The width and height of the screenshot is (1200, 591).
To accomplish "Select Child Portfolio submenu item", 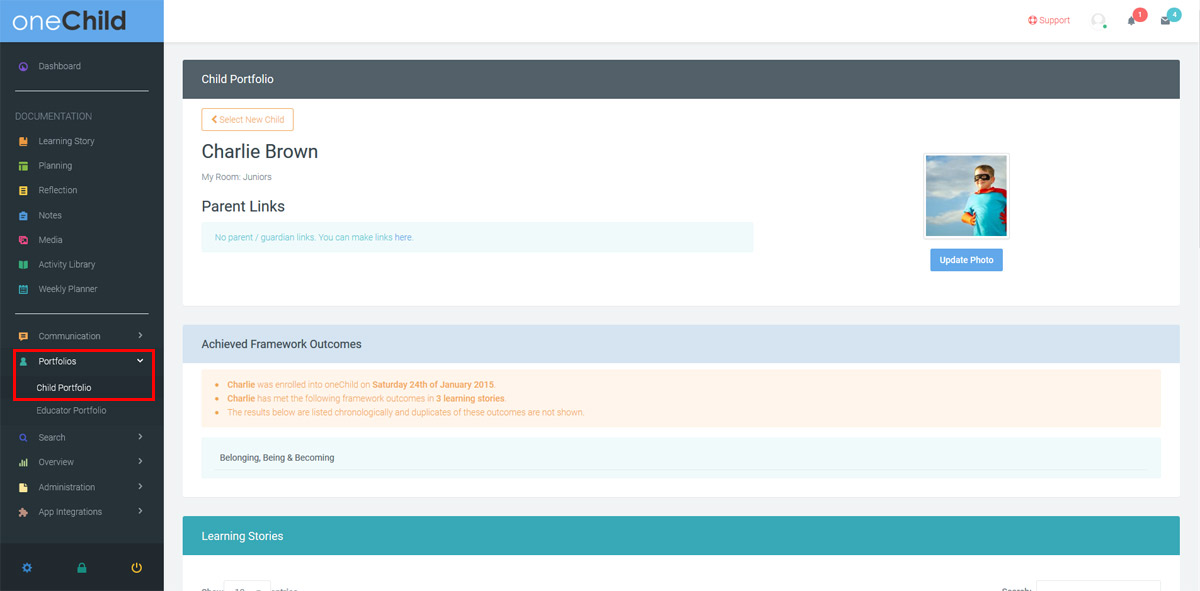I will point(64,387).
